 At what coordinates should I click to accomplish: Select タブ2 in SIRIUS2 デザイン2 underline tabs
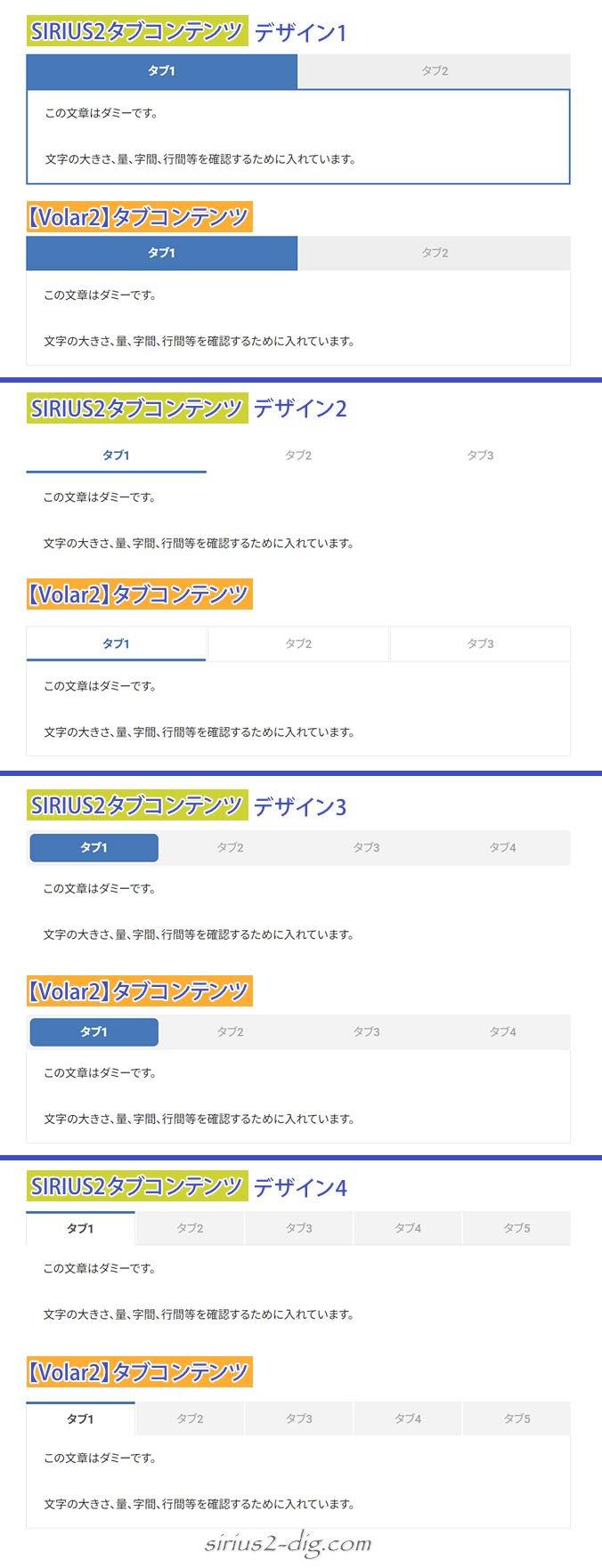click(298, 455)
